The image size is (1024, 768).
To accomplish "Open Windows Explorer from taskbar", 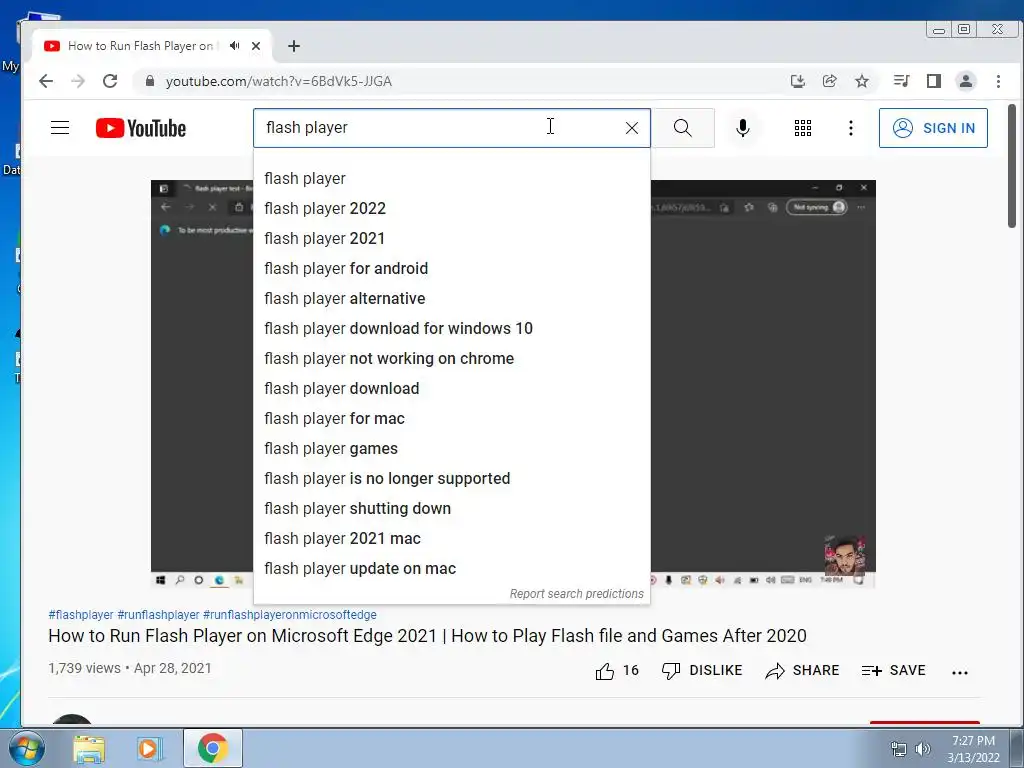I will pos(89,749).
